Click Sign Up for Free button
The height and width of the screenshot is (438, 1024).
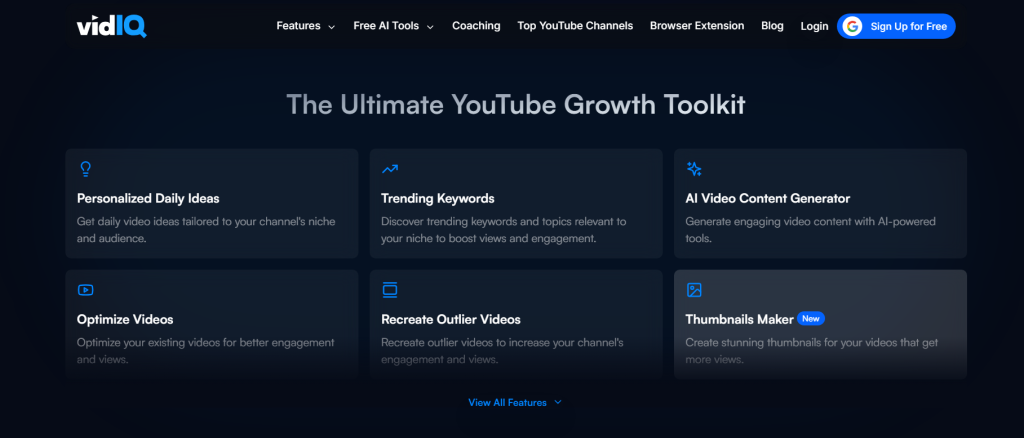pos(896,26)
